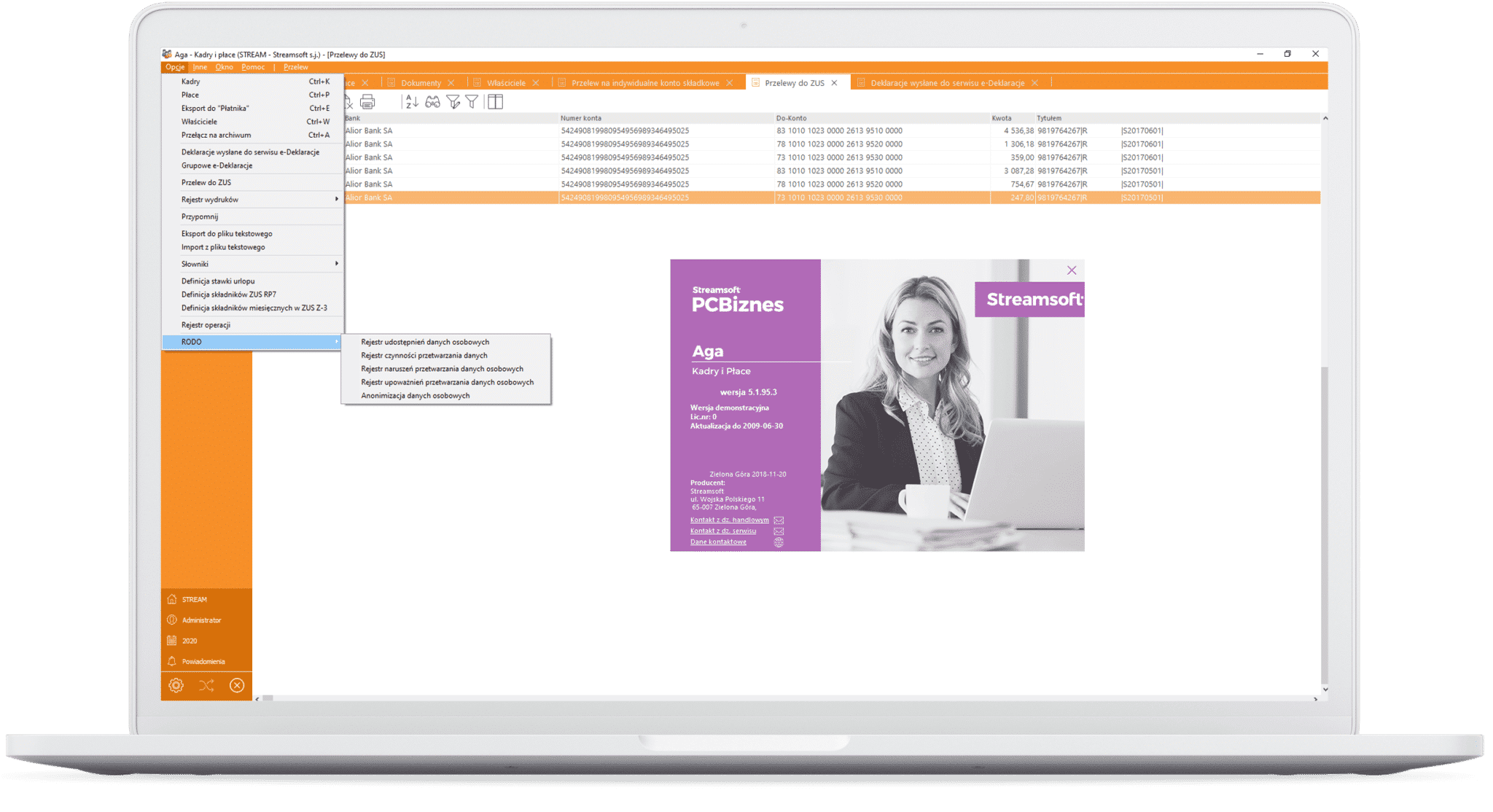Select Eksport do pliku tekstowego
1493x812 pixels.
click(252, 234)
